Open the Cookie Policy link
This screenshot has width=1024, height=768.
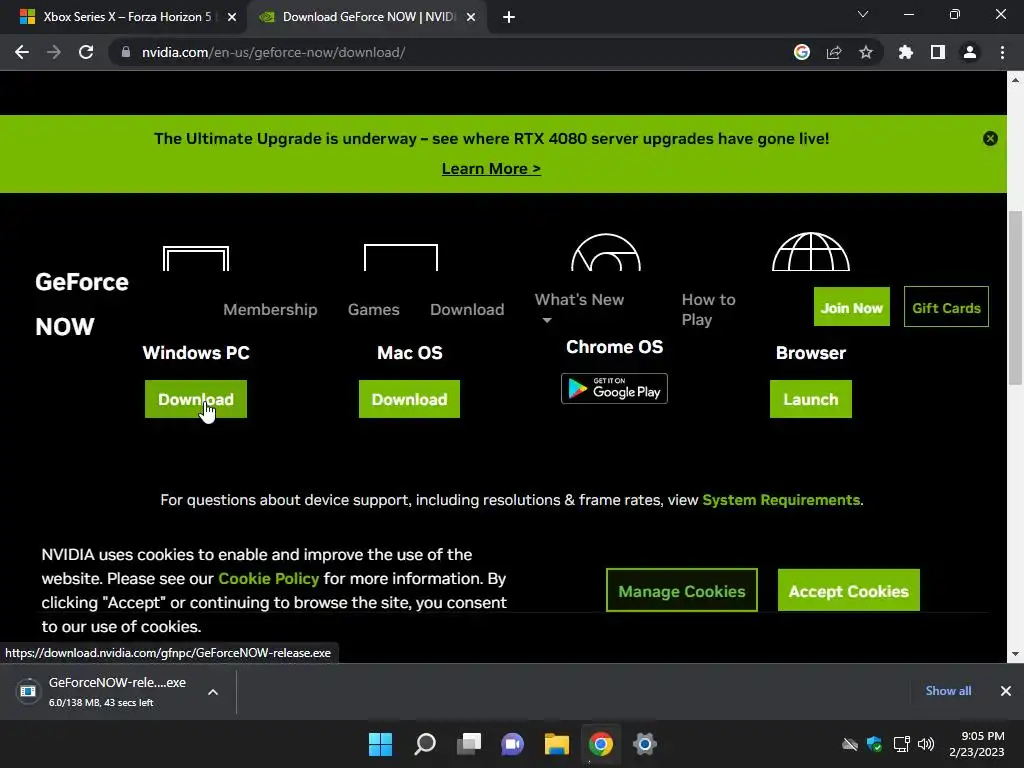(x=268, y=579)
